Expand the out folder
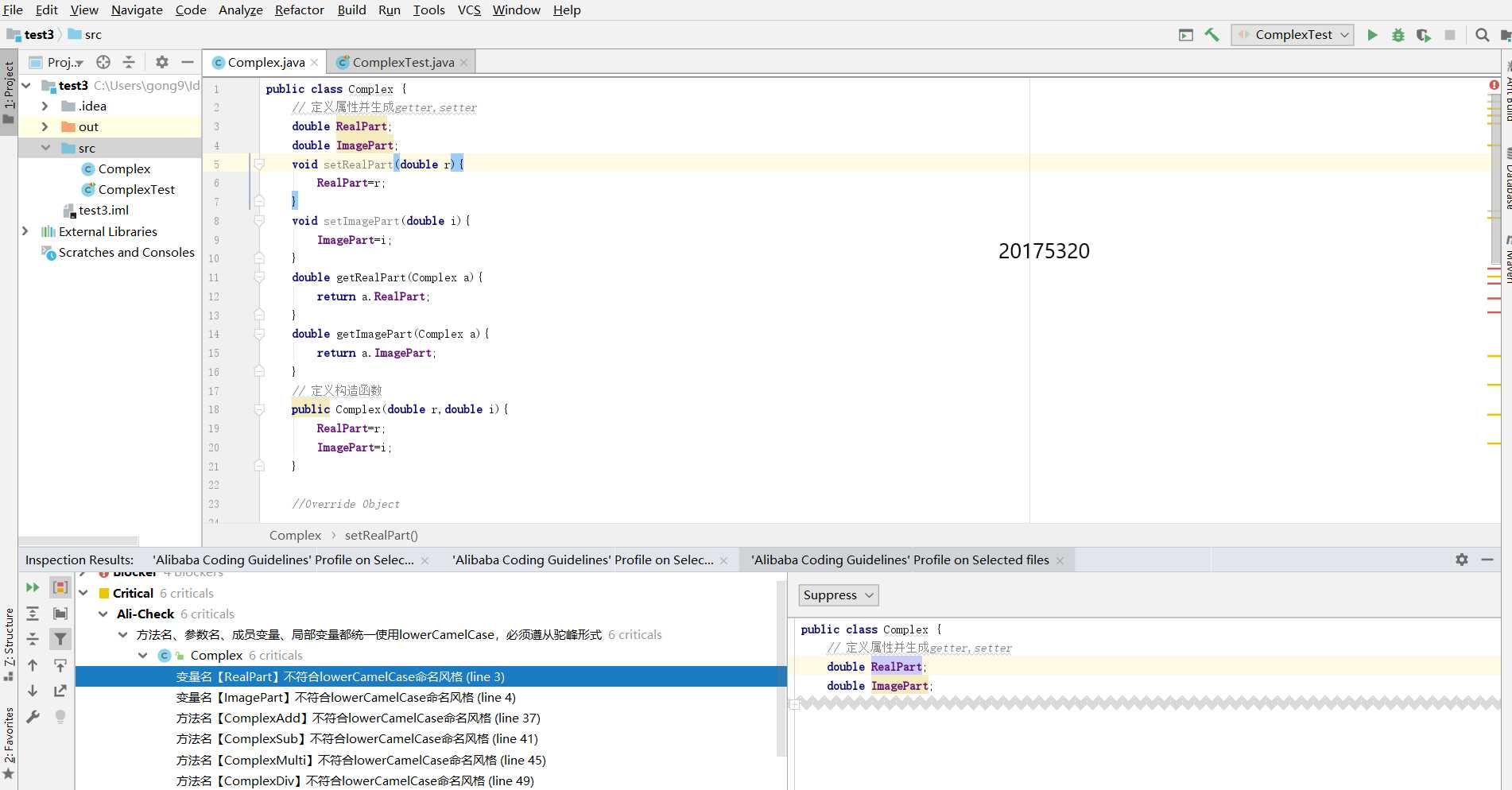 (x=45, y=126)
